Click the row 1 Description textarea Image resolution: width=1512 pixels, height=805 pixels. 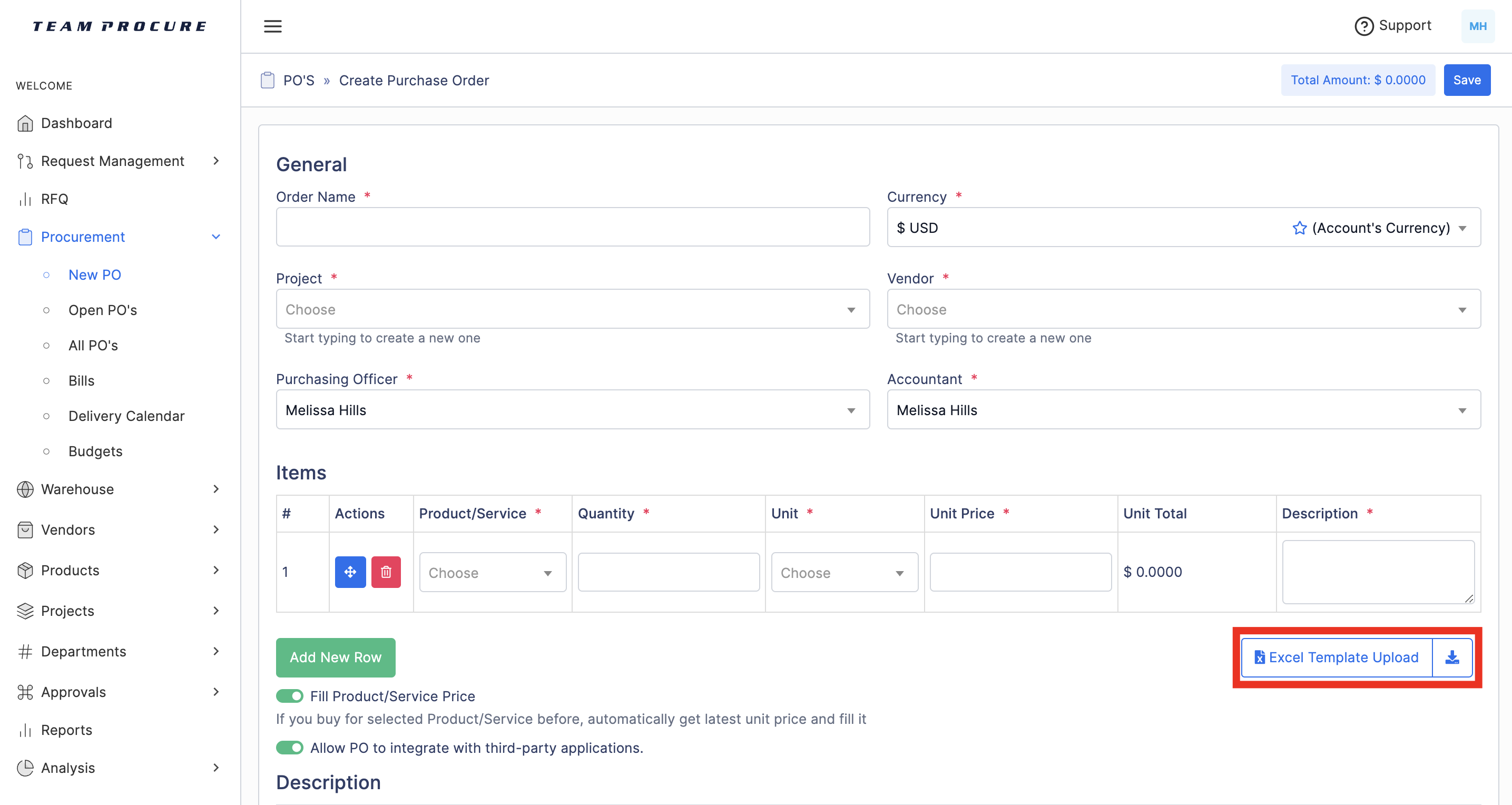1378,573
